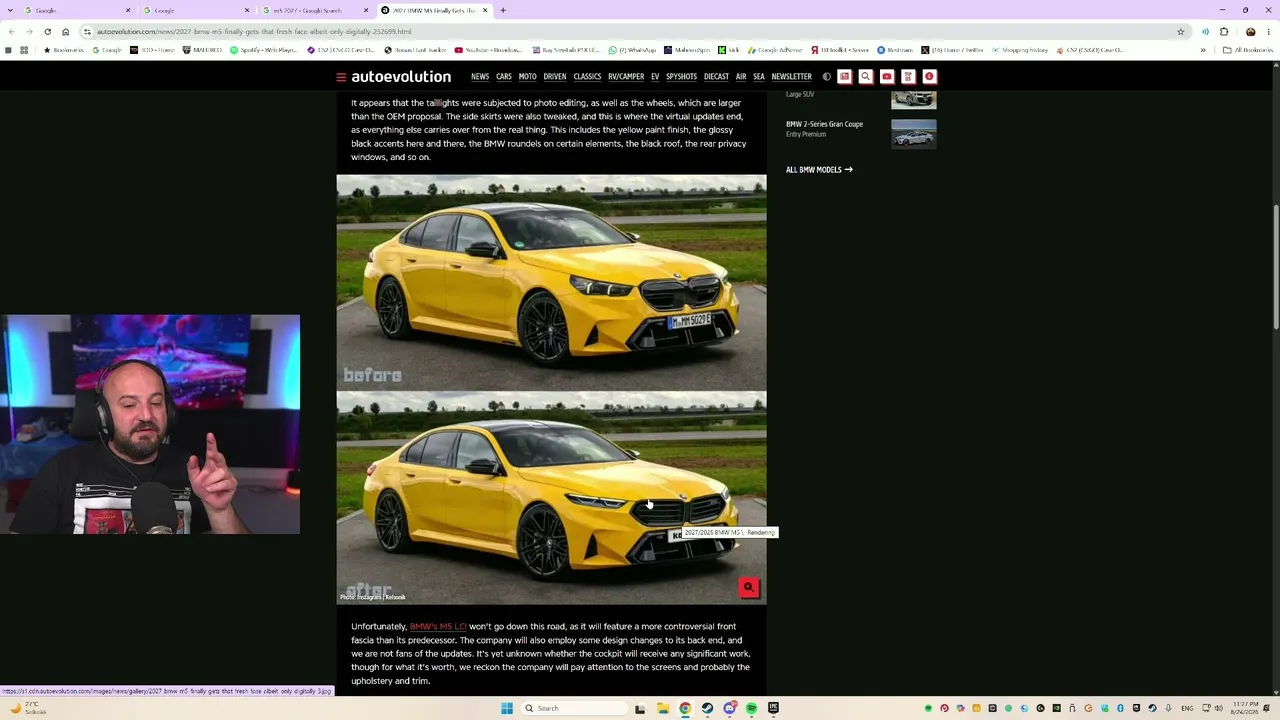Screen dimensions: 1280x720
Task: Open the DIECAST section
Action: click(x=716, y=77)
